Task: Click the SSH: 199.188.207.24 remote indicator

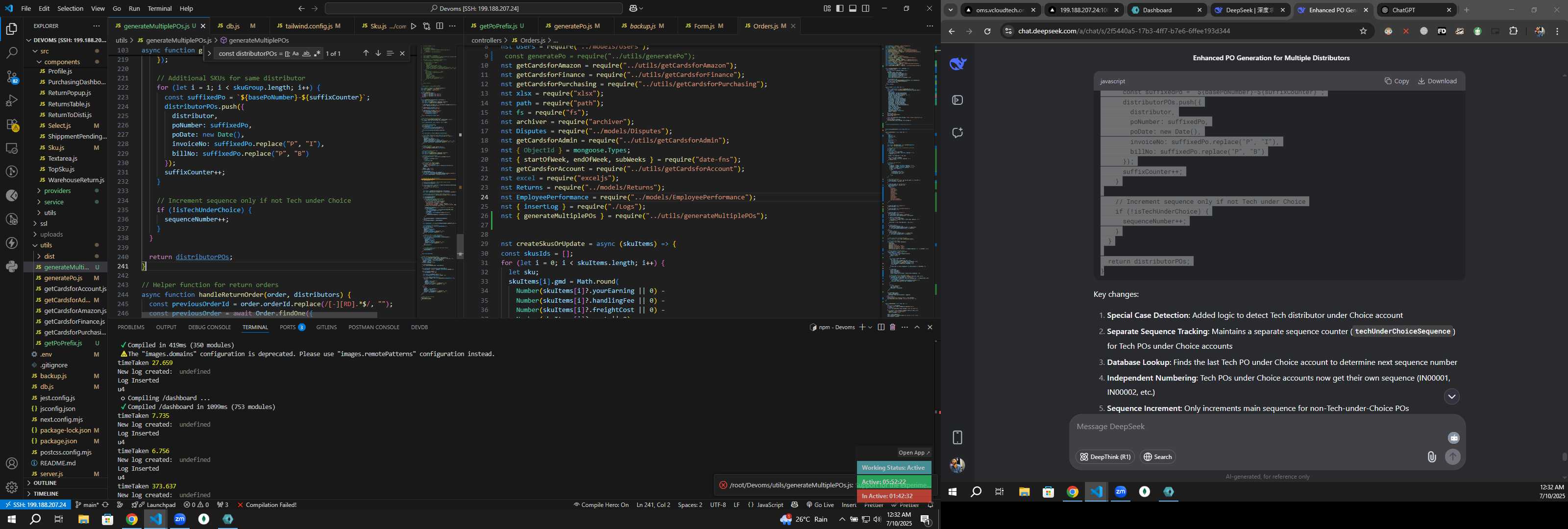Action: [x=35, y=505]
